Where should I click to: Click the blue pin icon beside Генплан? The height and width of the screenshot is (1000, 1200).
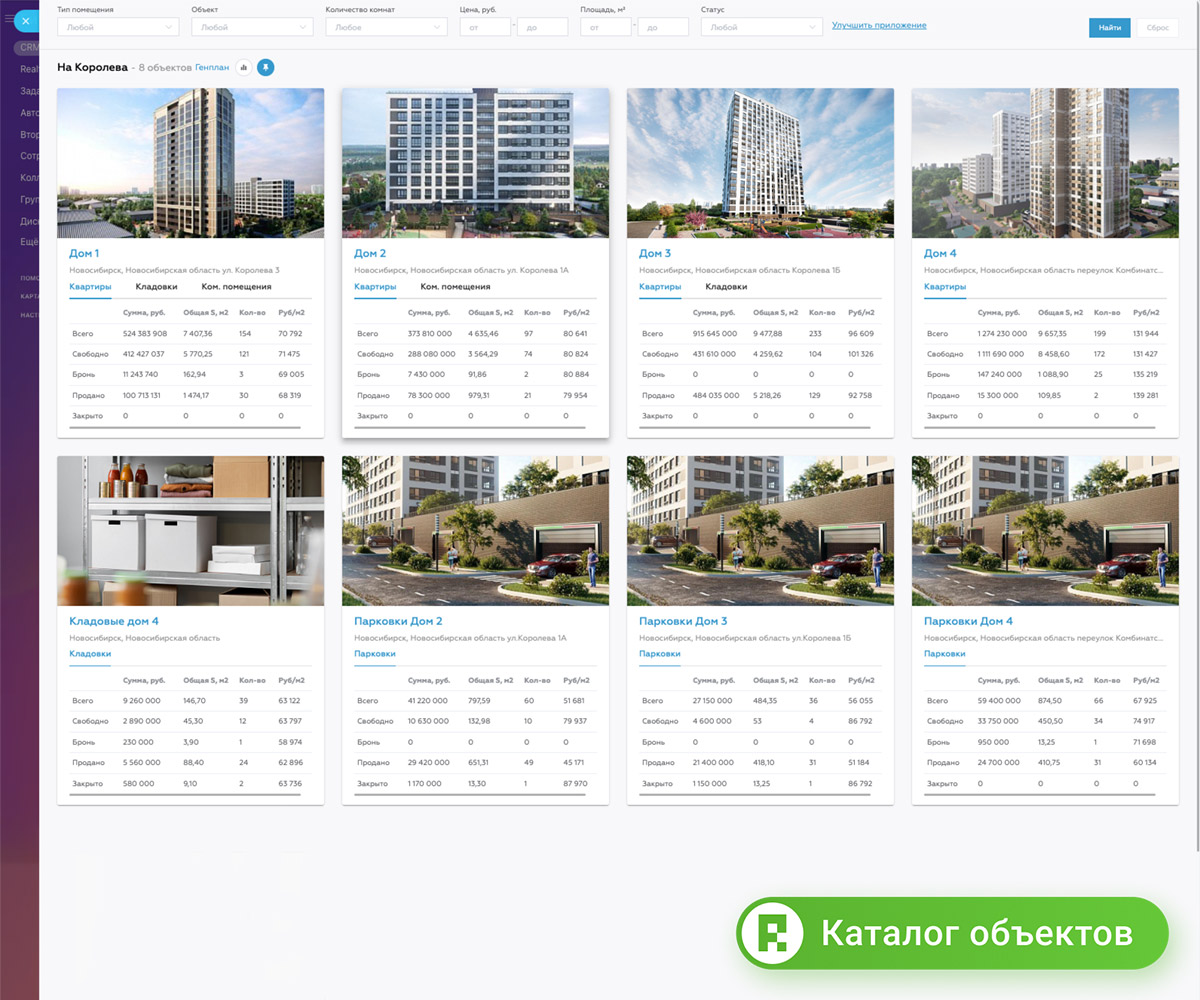[265, 67]
